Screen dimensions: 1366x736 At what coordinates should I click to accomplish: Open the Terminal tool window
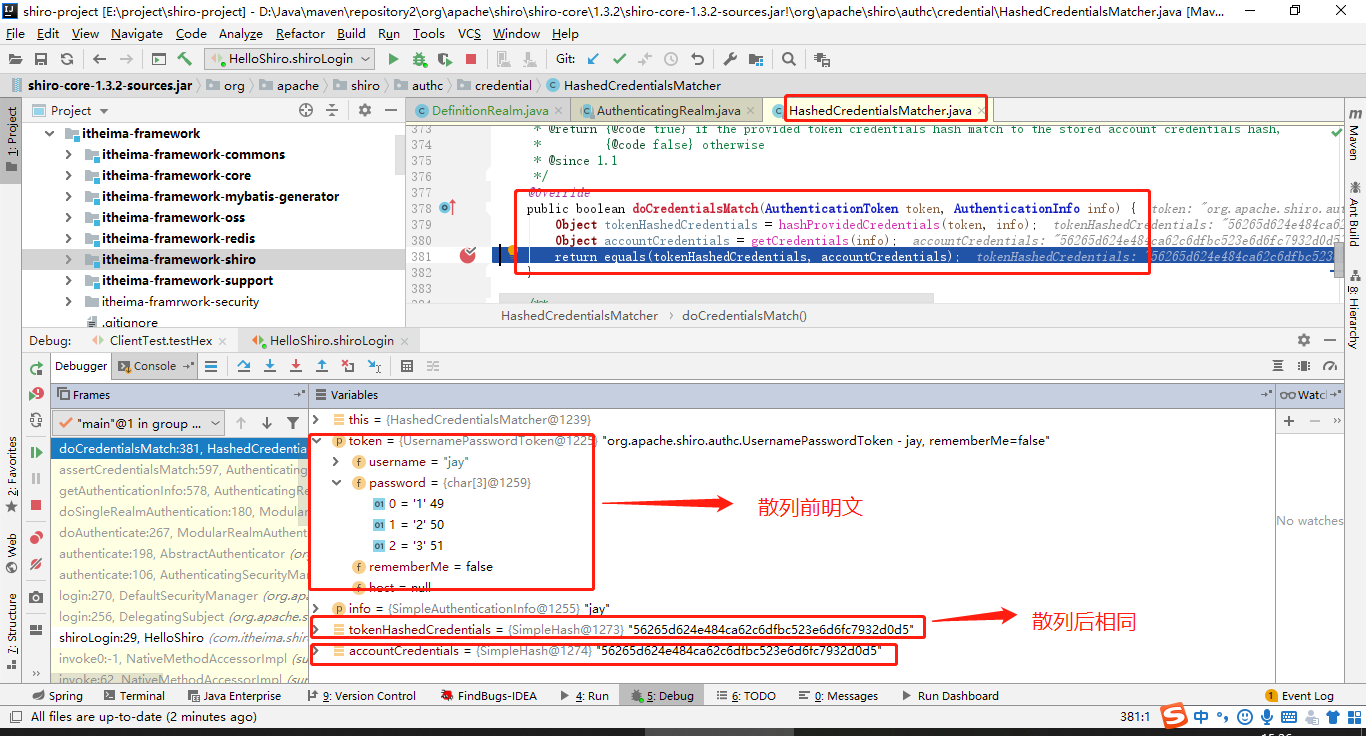pyautogui.click(x=134, y=696)
